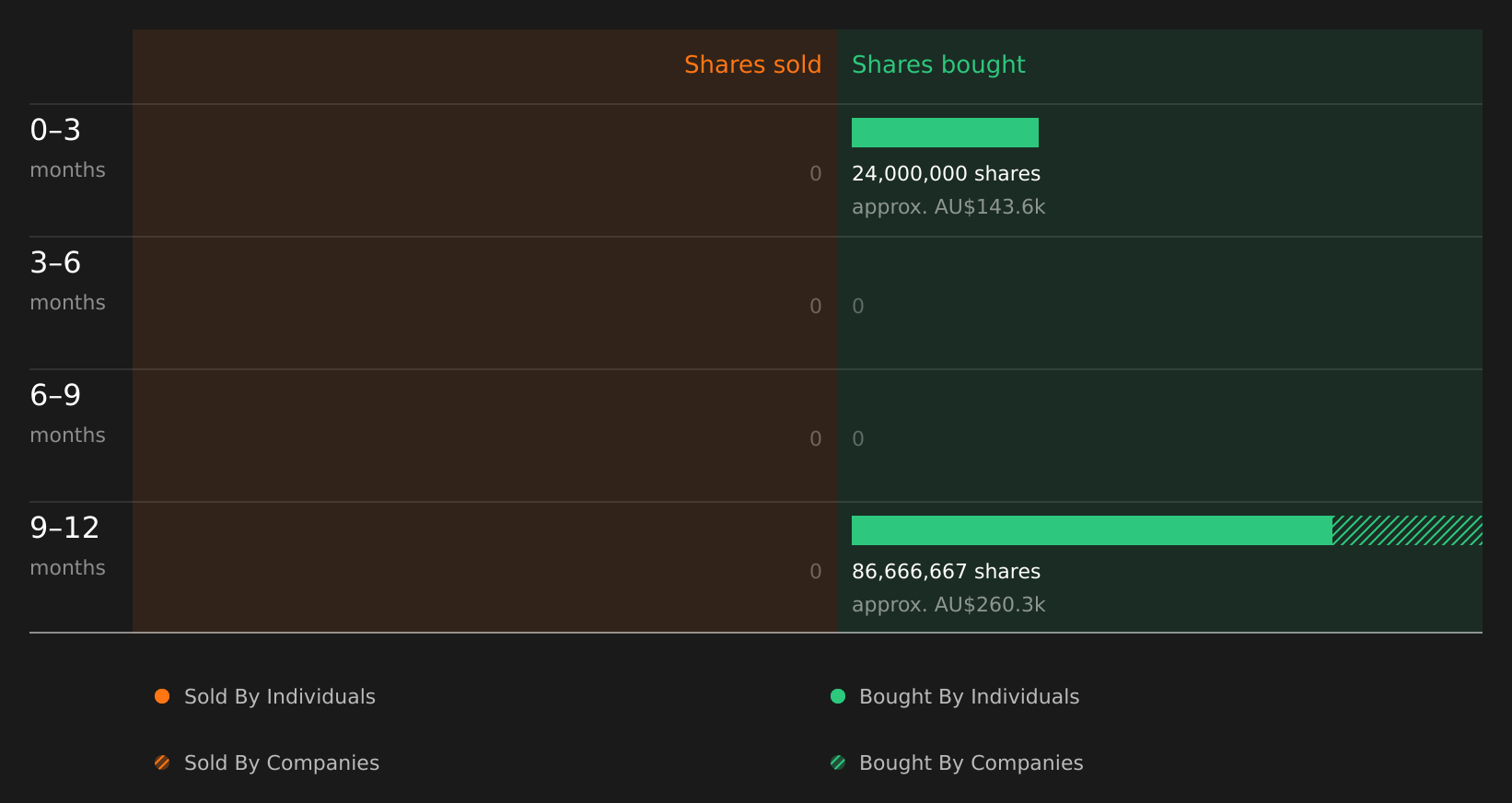Image resolution: width=1512 pixels, height=803 pixels.
Task: Click the green 0–3 months bought bar
Action: click(x=945, y=133)
